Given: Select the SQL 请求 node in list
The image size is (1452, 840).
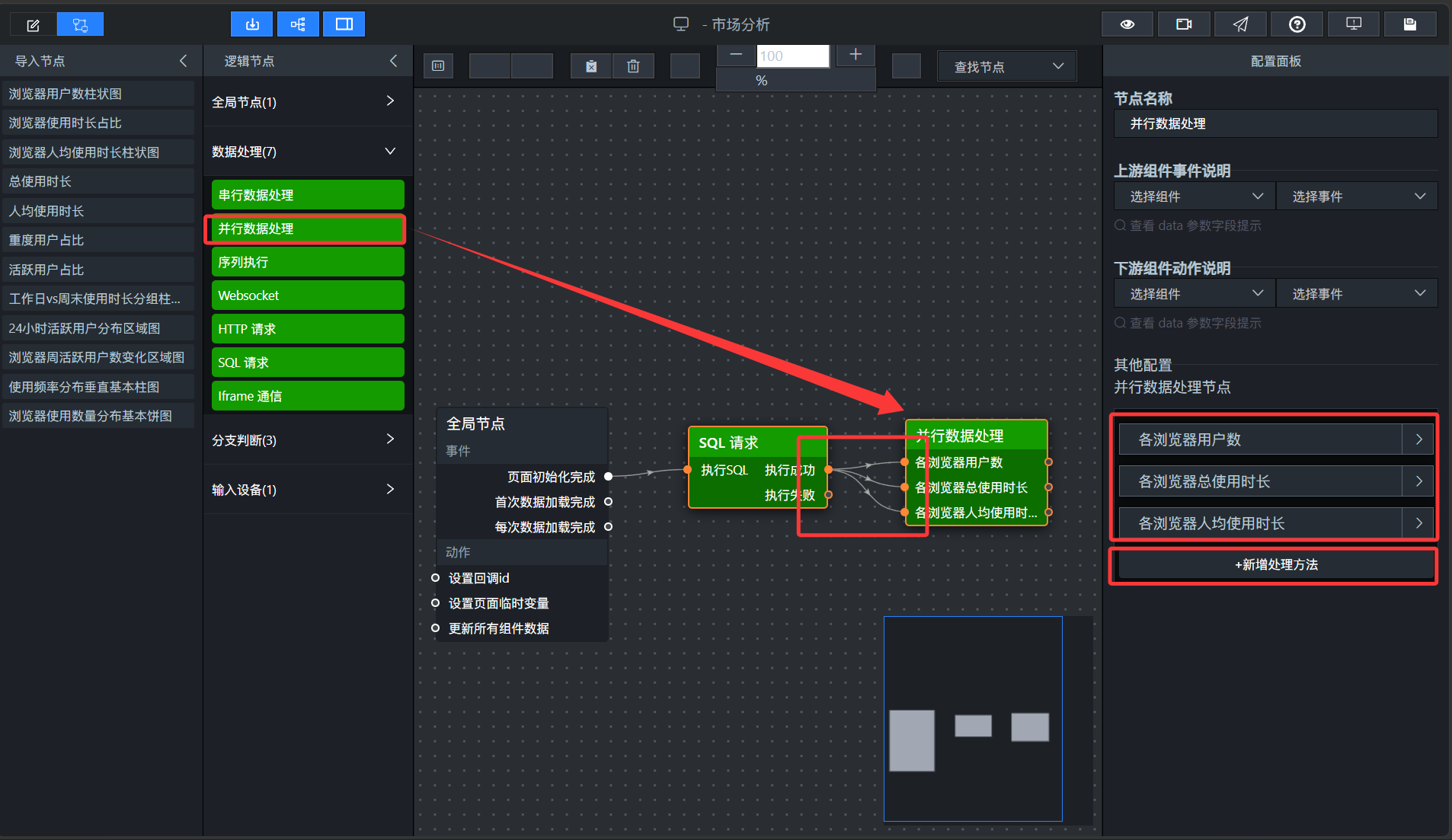Looking at the screenshot, I should tap(308, 363).
